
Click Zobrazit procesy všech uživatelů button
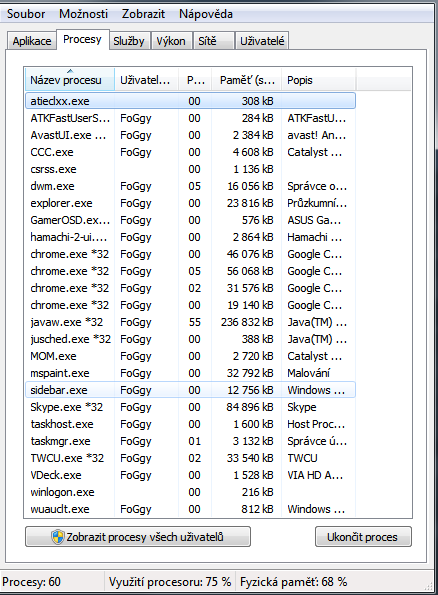(138, 537)
